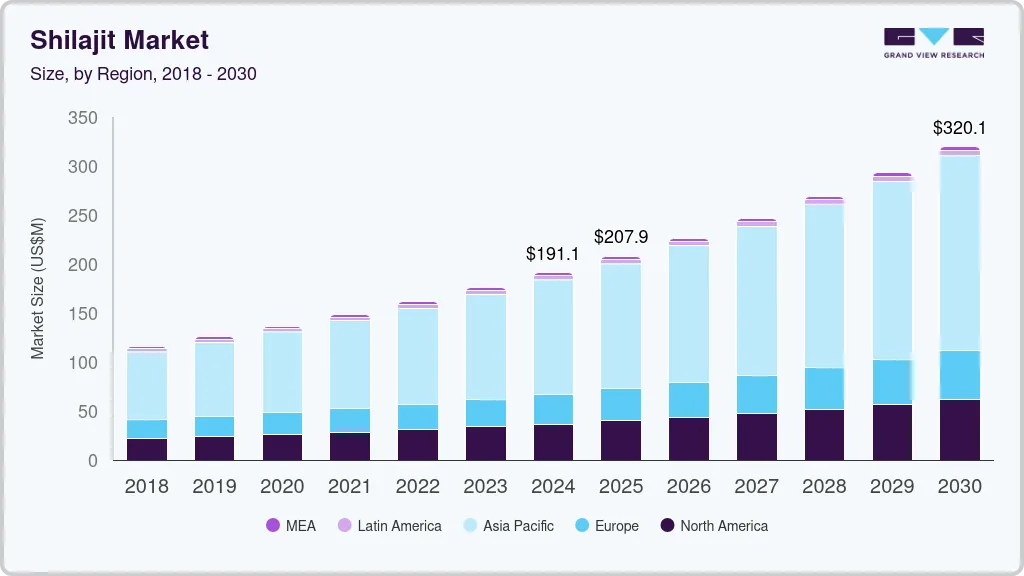1024x576 pixels.
Task: Click the Europe legend color dot
Action: click(580, 525)
